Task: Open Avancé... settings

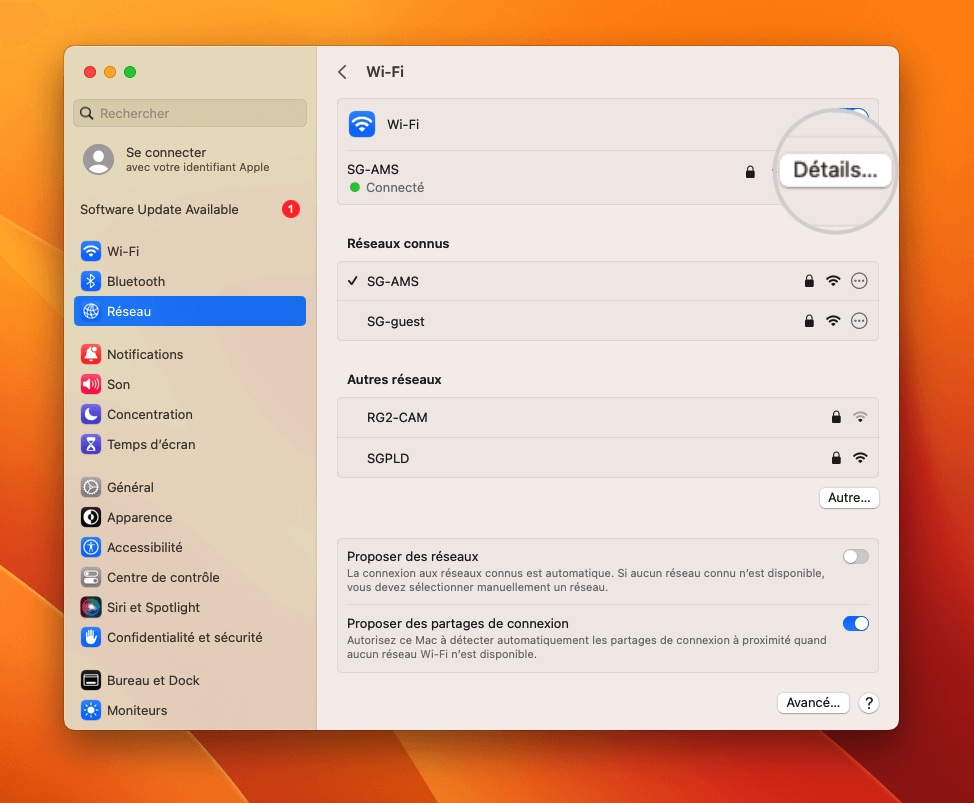Action: pos(812,702)
